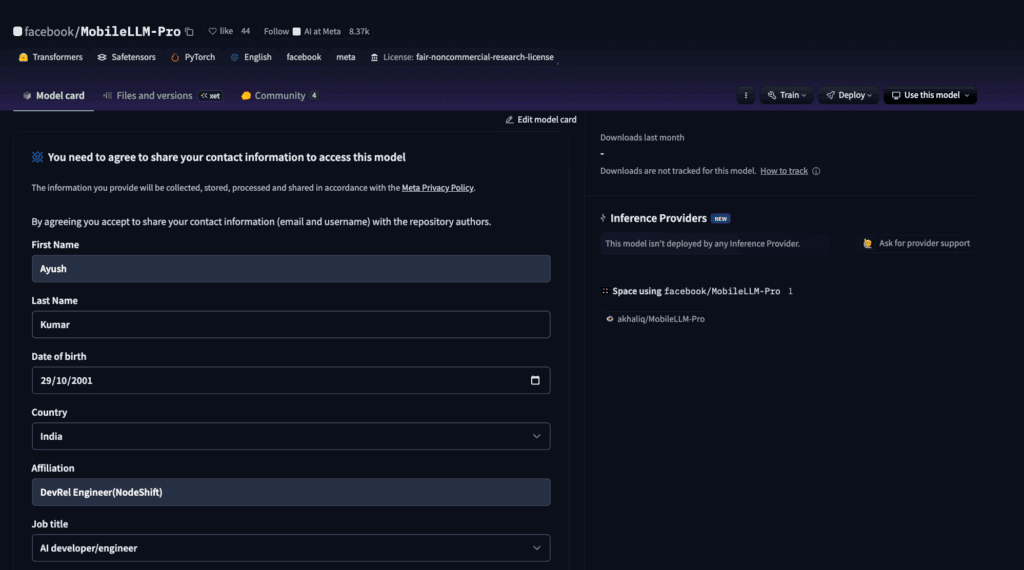This screenshot has width=1024, height=570.
Task: Expand the Job title dropdown
Action: point(291,548)
